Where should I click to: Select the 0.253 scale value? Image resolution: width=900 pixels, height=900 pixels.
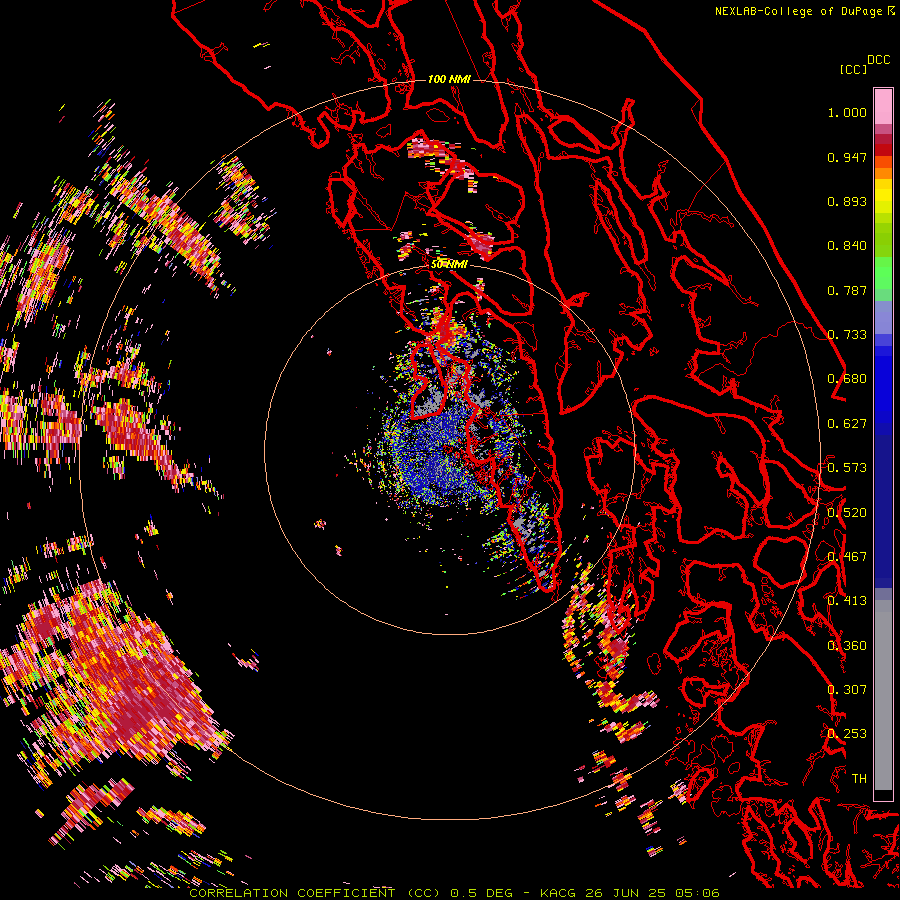click(847, 734)
